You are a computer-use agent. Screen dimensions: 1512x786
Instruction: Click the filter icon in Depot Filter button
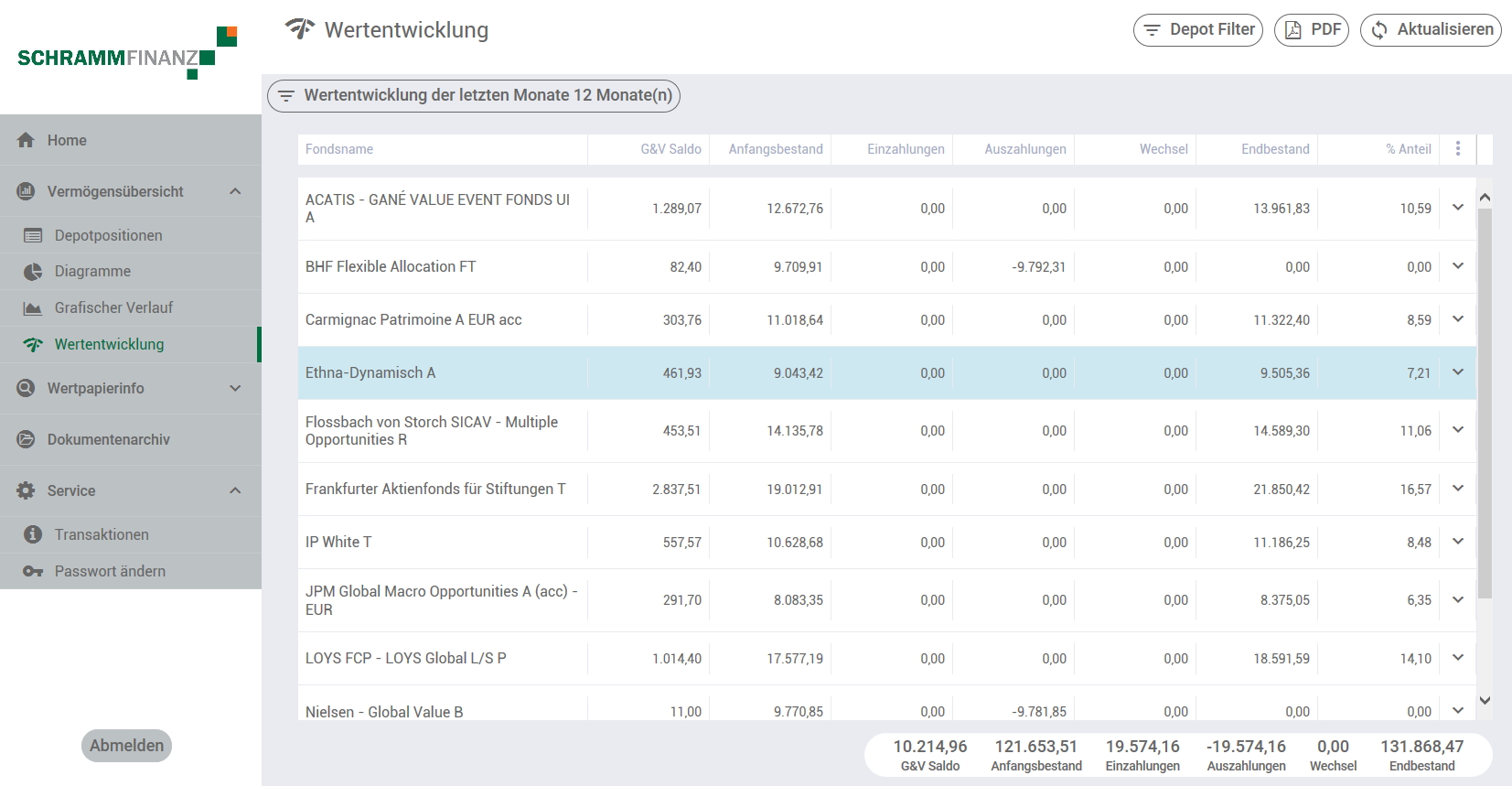coord(1152,30)
